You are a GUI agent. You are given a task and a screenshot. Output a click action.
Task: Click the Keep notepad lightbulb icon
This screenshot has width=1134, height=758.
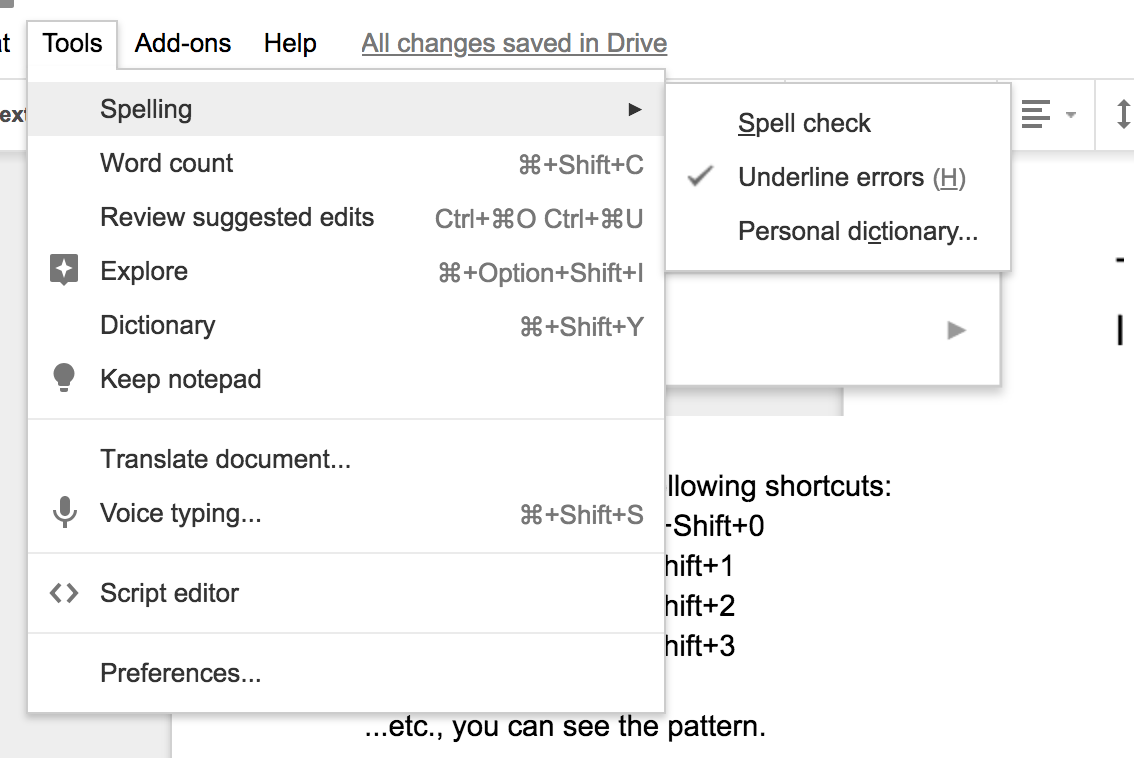point(64,379)
